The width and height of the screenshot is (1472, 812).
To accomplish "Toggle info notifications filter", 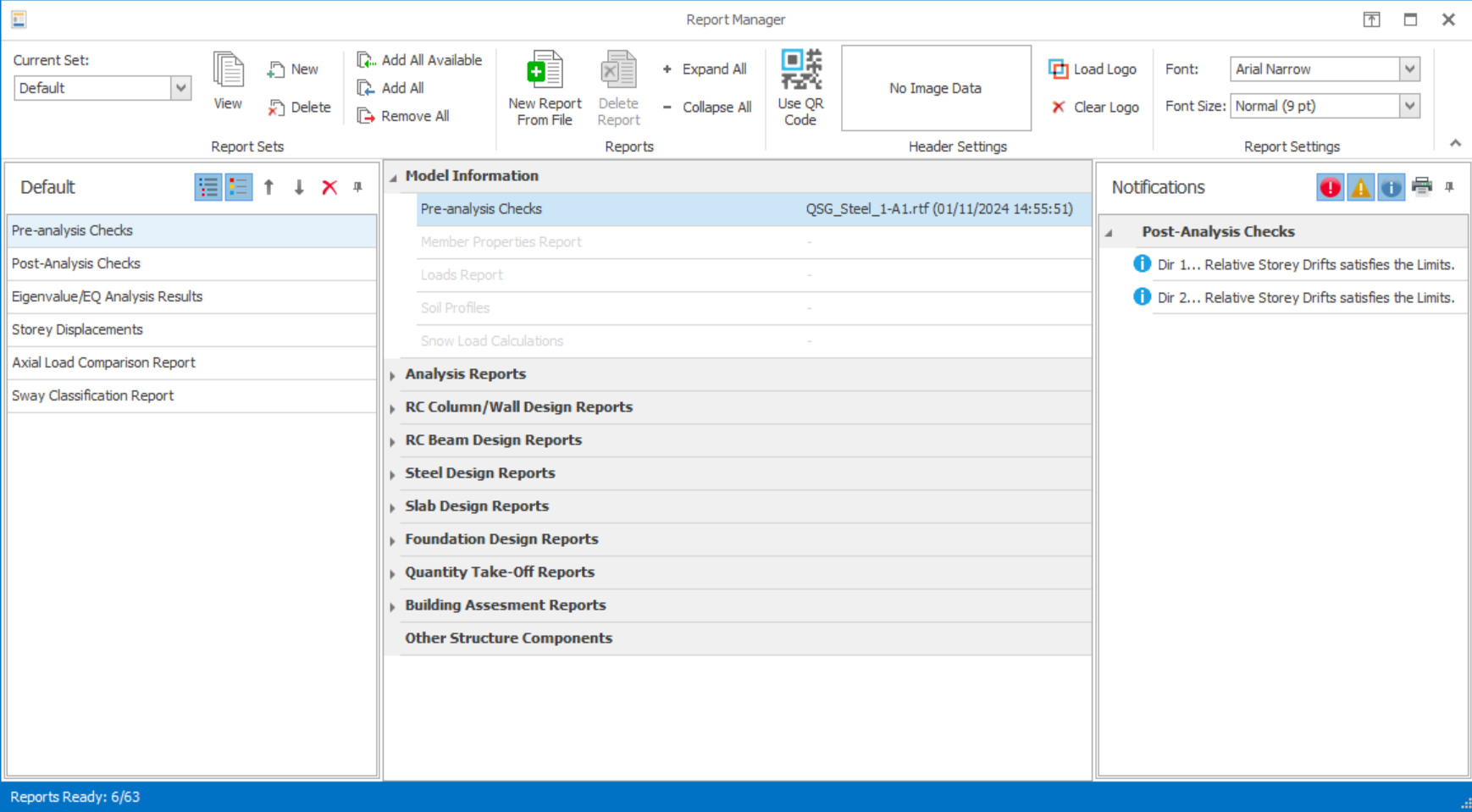I will (1391, 187).
